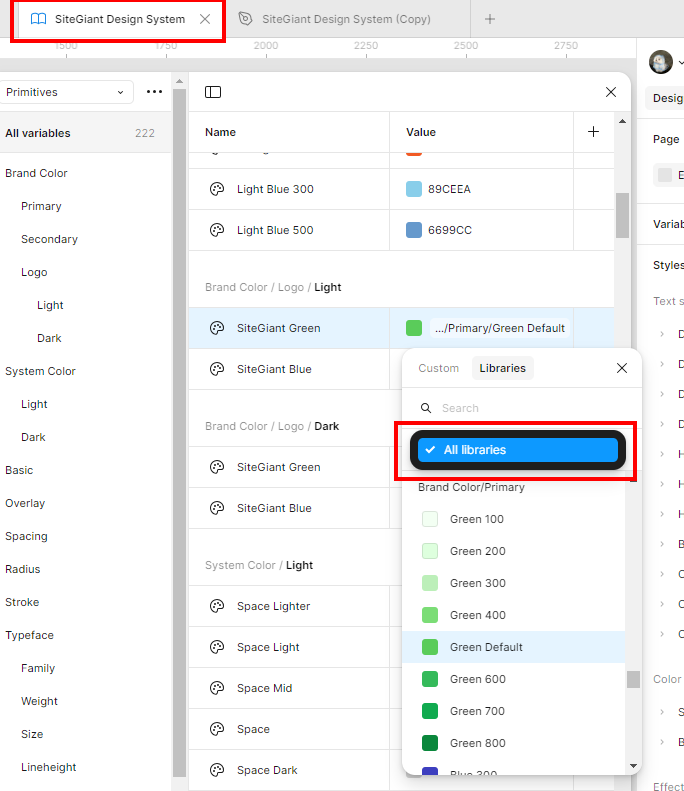This screenshot has height=791, width=684.
Task: Choose Green 400 from library list
Action: click(x=514, y=615)
